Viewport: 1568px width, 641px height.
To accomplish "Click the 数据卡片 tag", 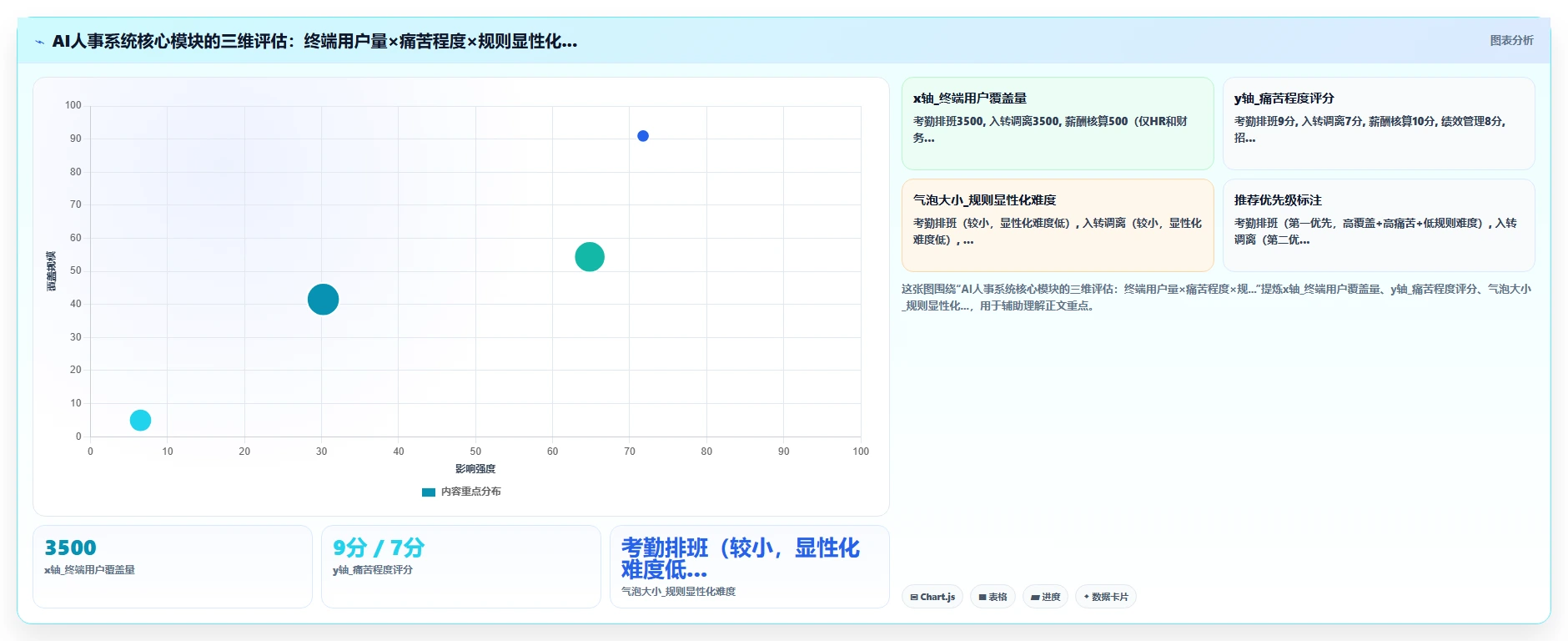I will pyautogui.click(x=1106, y=597).
